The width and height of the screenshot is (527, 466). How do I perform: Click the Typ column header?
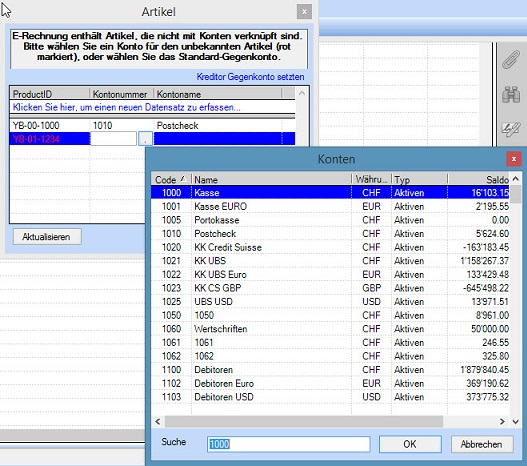tap(419, 179)
